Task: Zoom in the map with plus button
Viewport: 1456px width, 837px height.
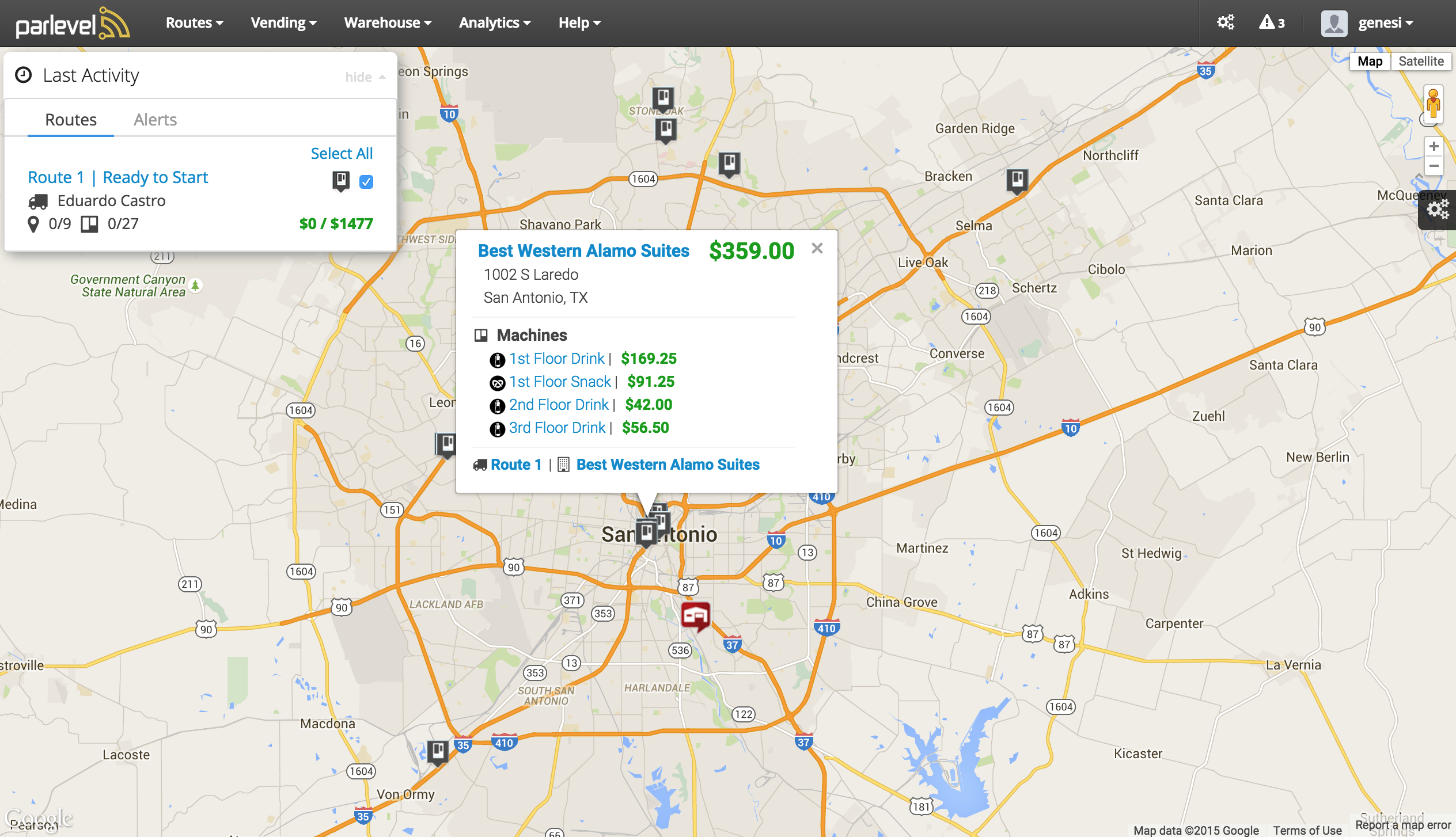Action: [x=1434, y=146]
